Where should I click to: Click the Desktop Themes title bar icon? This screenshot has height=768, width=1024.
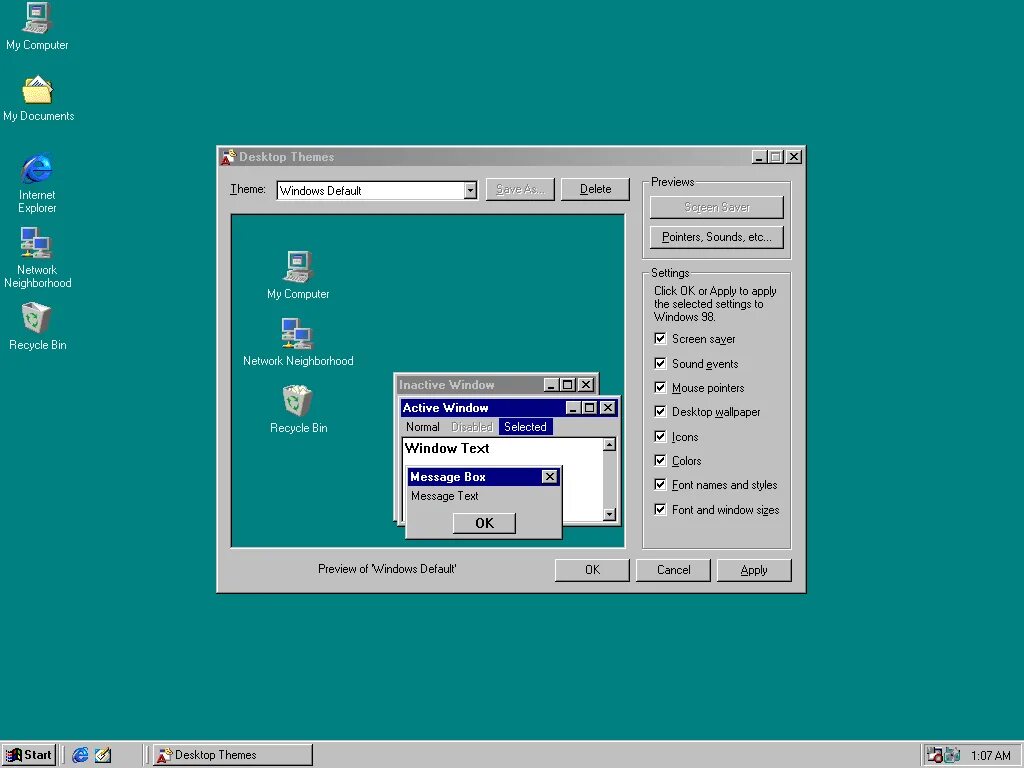click(x=228, y=157)
